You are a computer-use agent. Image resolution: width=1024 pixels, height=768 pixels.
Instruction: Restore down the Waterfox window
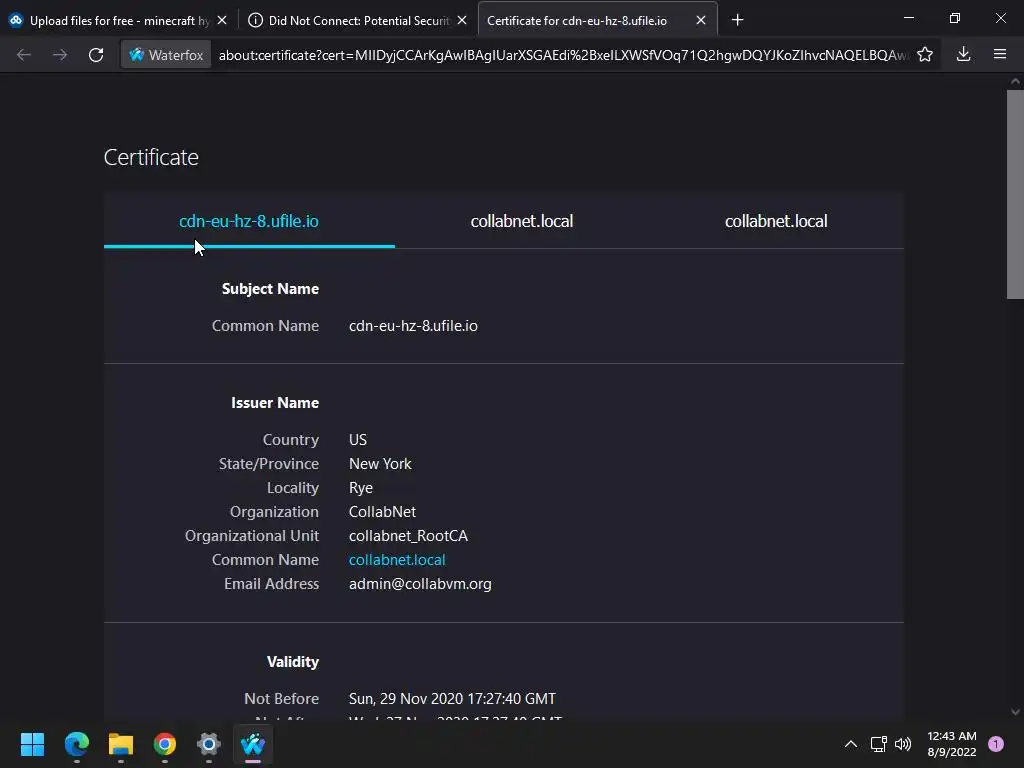tap(955, 19)
